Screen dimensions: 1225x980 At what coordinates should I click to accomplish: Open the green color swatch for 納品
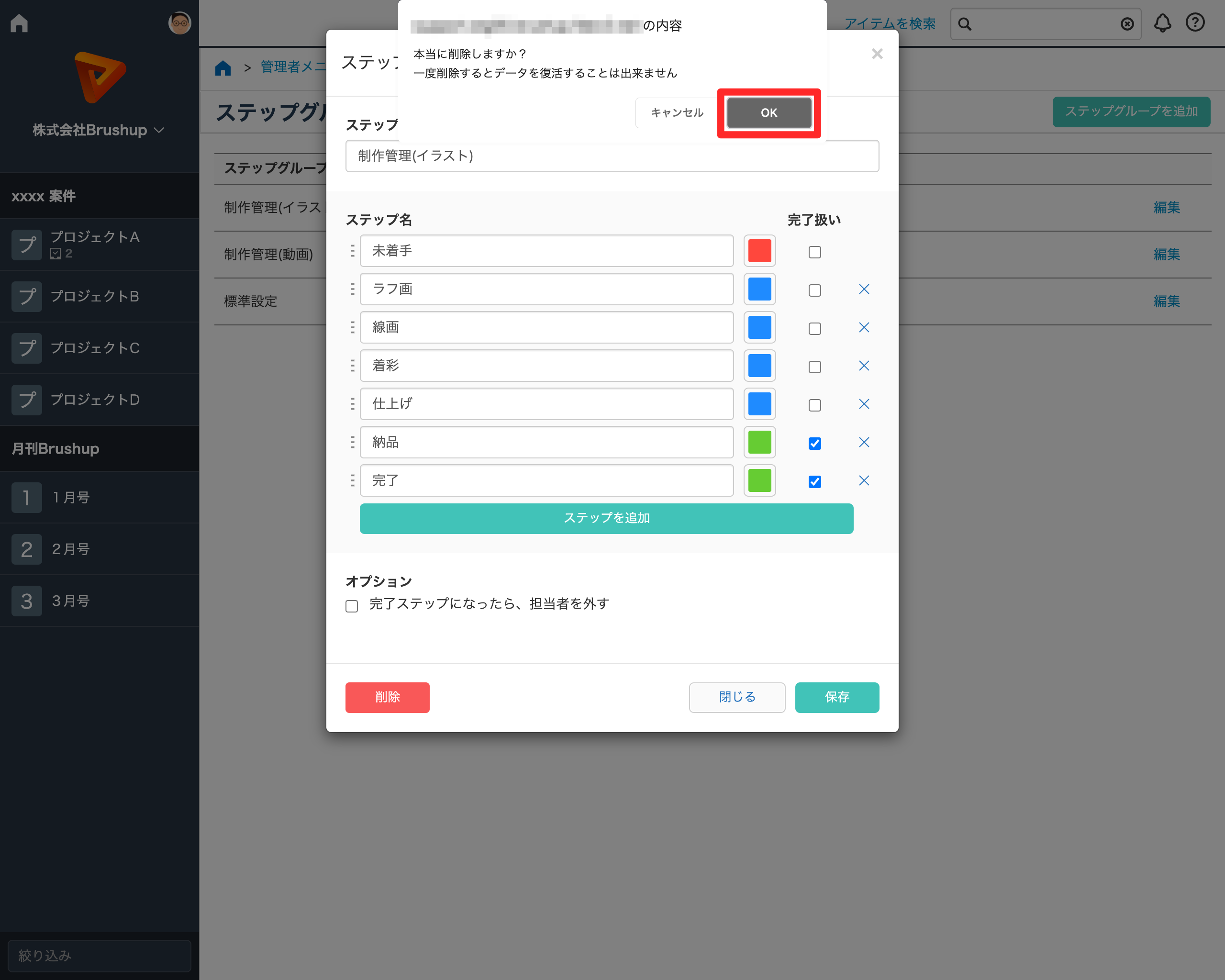759,442
